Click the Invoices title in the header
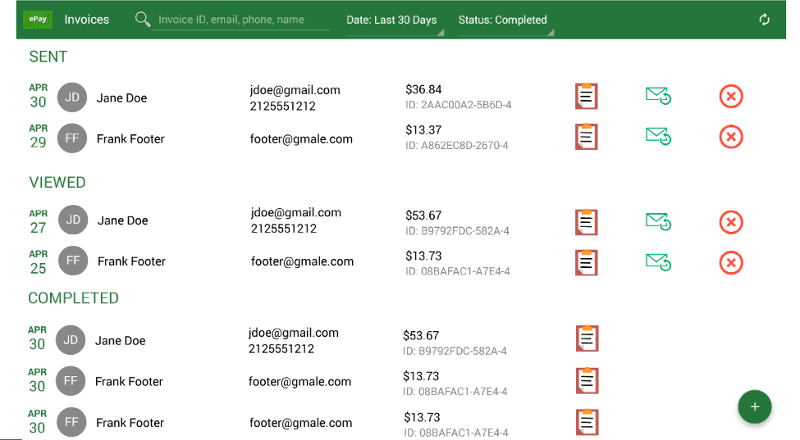Viewport: 800px width, 440px height. coord(87,19)
